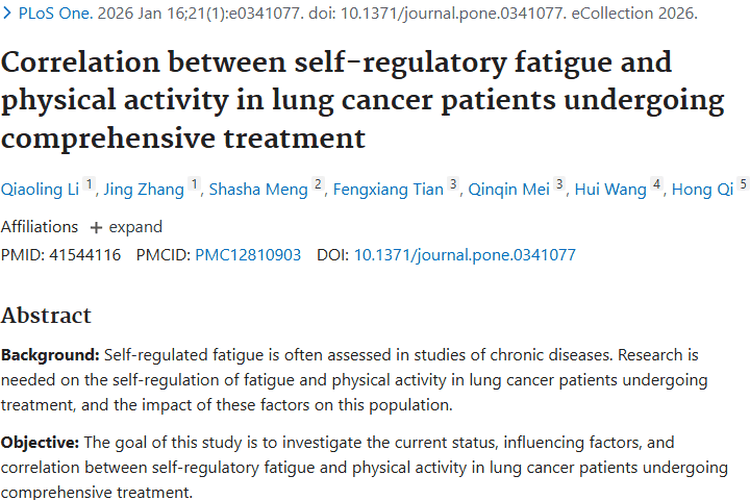
Task: Follow the DOI 10.1371/journal.pone.0341077 link
Action: click(x=465, y=255)
